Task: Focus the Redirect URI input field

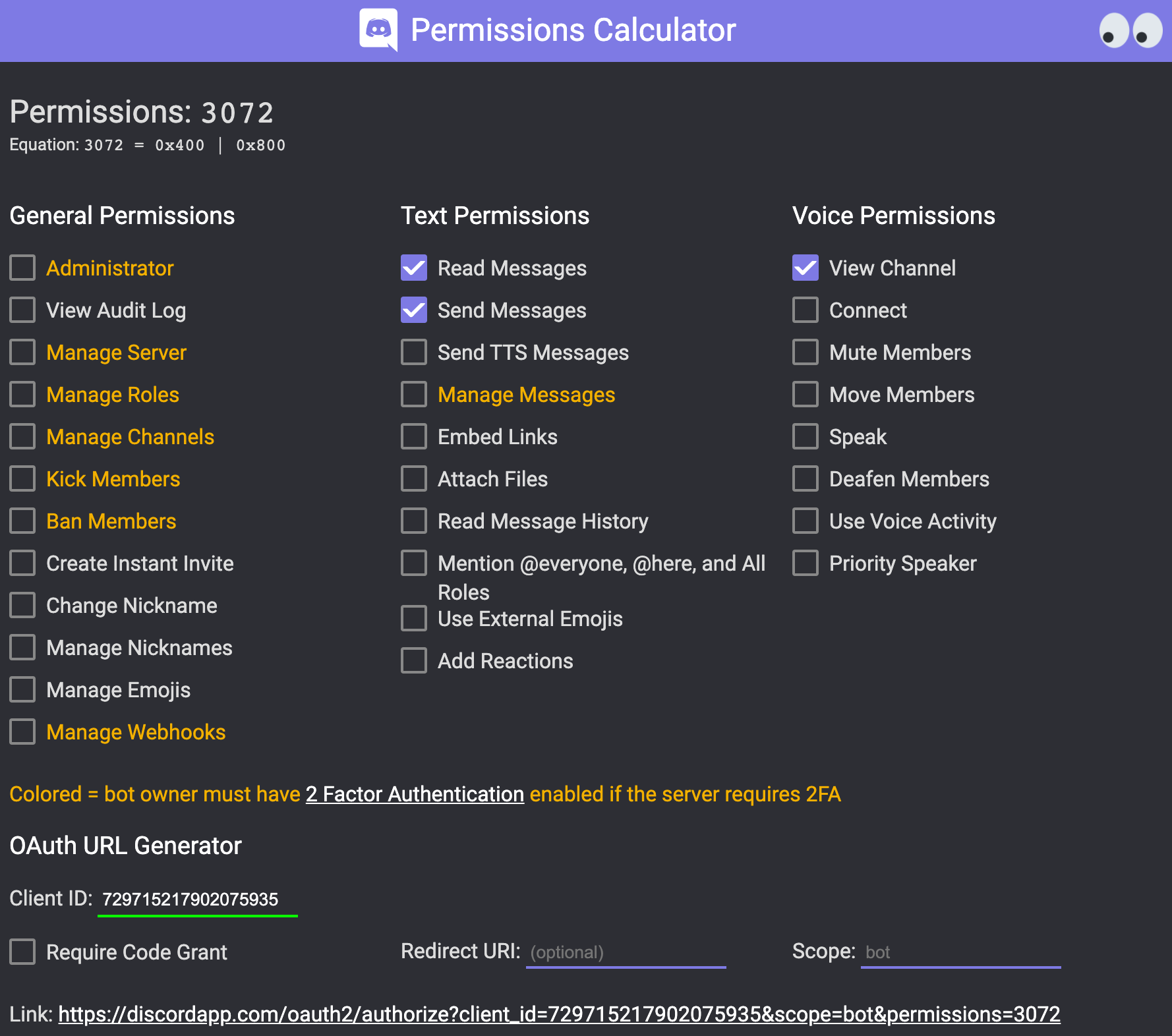Action: 626,952
